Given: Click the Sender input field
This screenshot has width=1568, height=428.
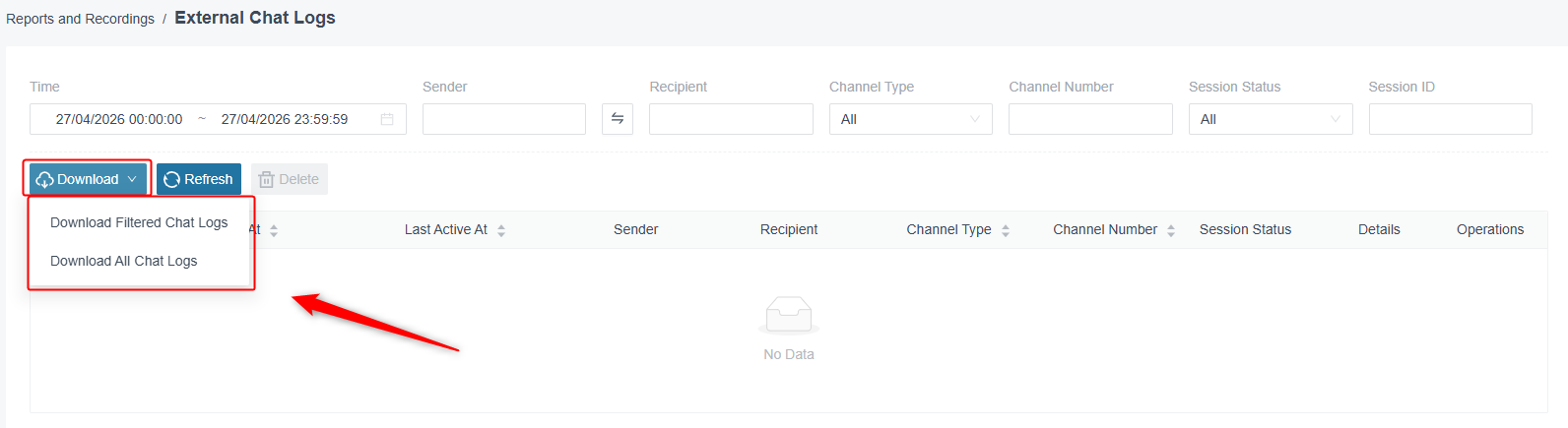Looking at the screenshot, I should [504, 119].
